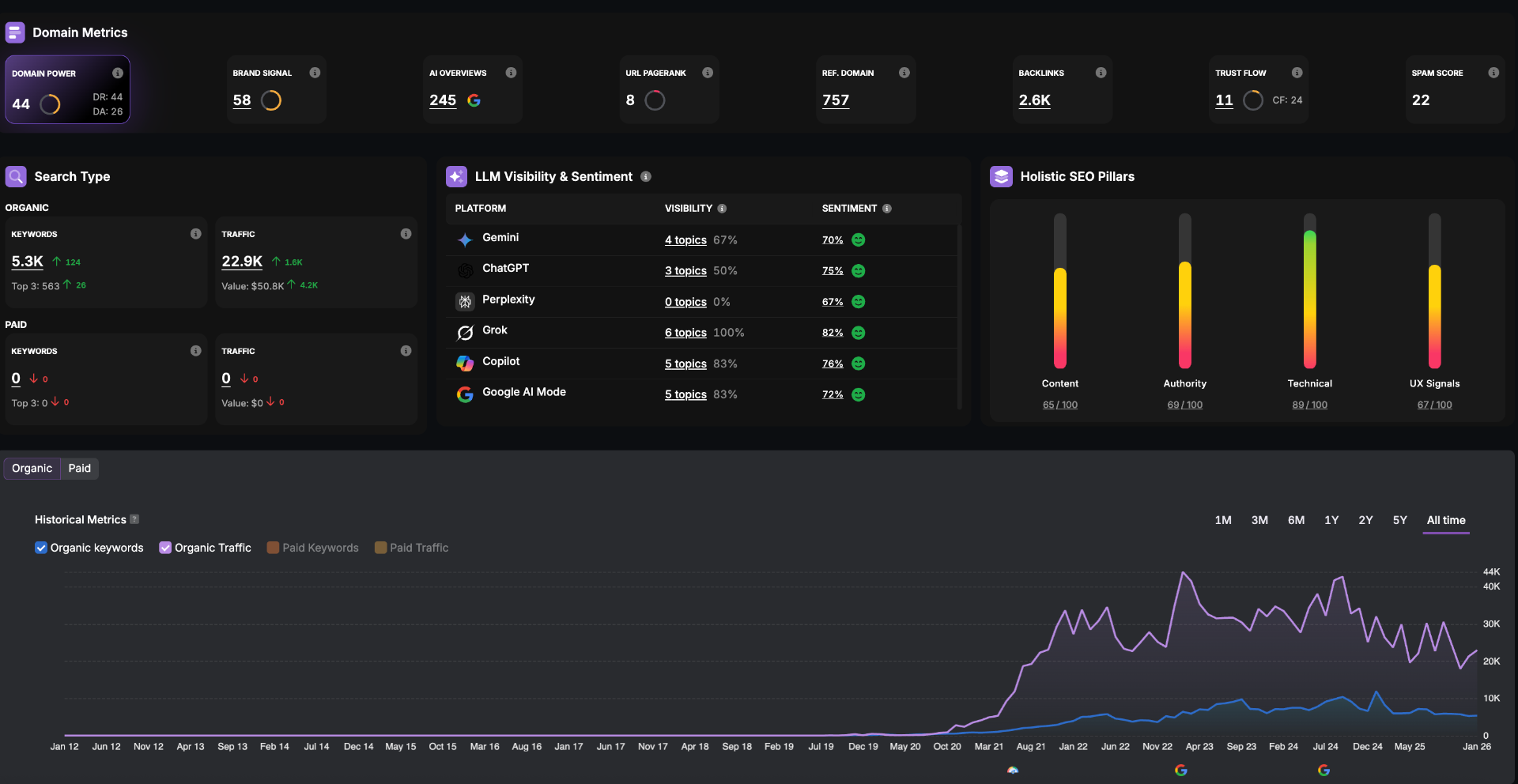Click the Grok icon
The image size is (1518, 784).
pos(465,333)
